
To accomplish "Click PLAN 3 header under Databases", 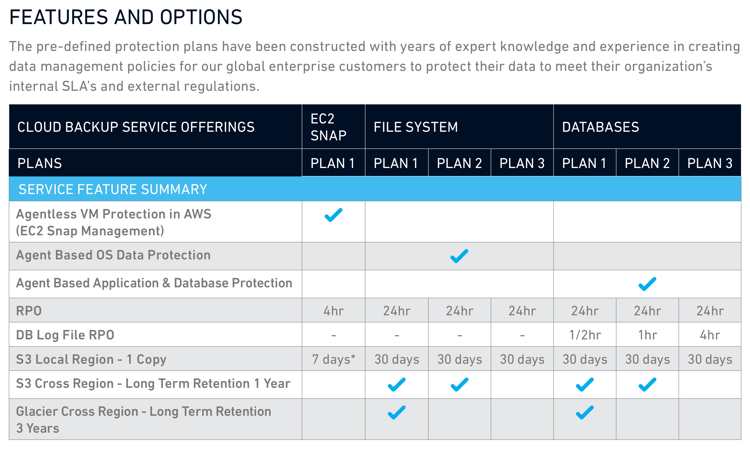I will tap(710, 163).
